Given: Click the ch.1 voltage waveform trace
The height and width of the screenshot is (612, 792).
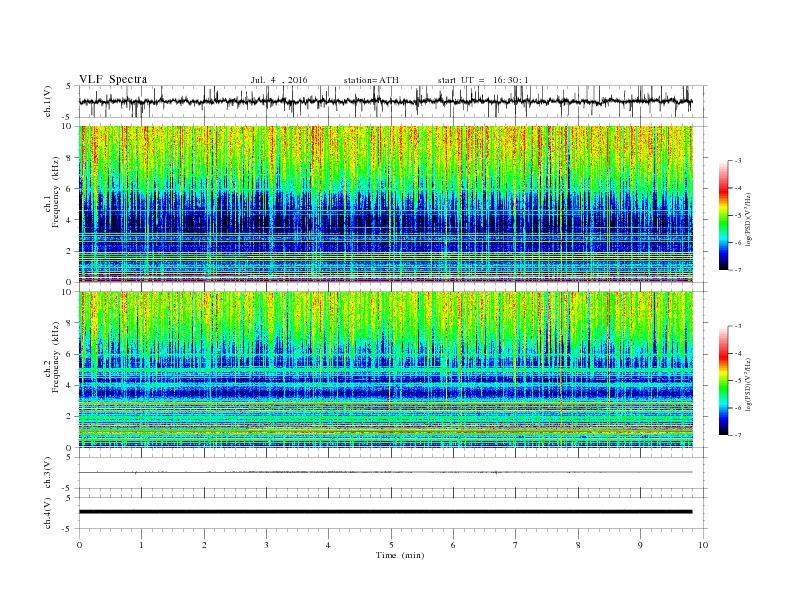Looking at the screenshot, I should (x=385, y=102).
